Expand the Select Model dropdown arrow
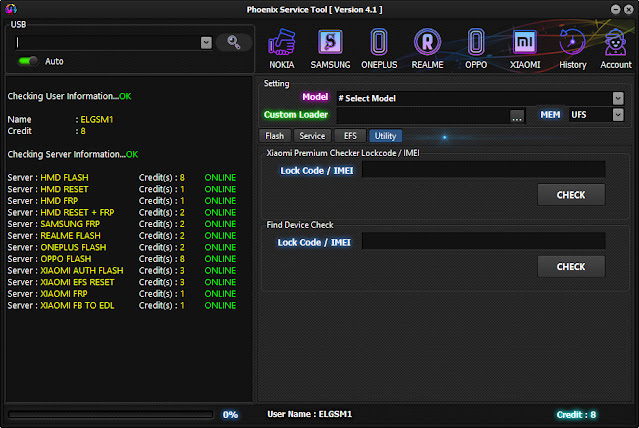This screenshot has height=428, width=639. pyautogui.click(x=618, y=98)
